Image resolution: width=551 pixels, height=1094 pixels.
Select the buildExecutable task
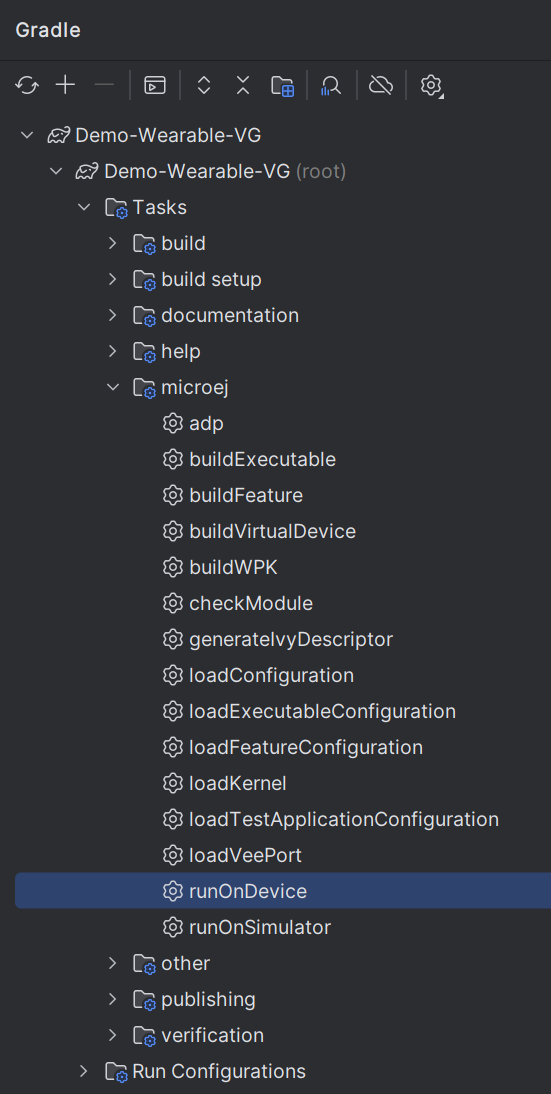tap(262, 460)
